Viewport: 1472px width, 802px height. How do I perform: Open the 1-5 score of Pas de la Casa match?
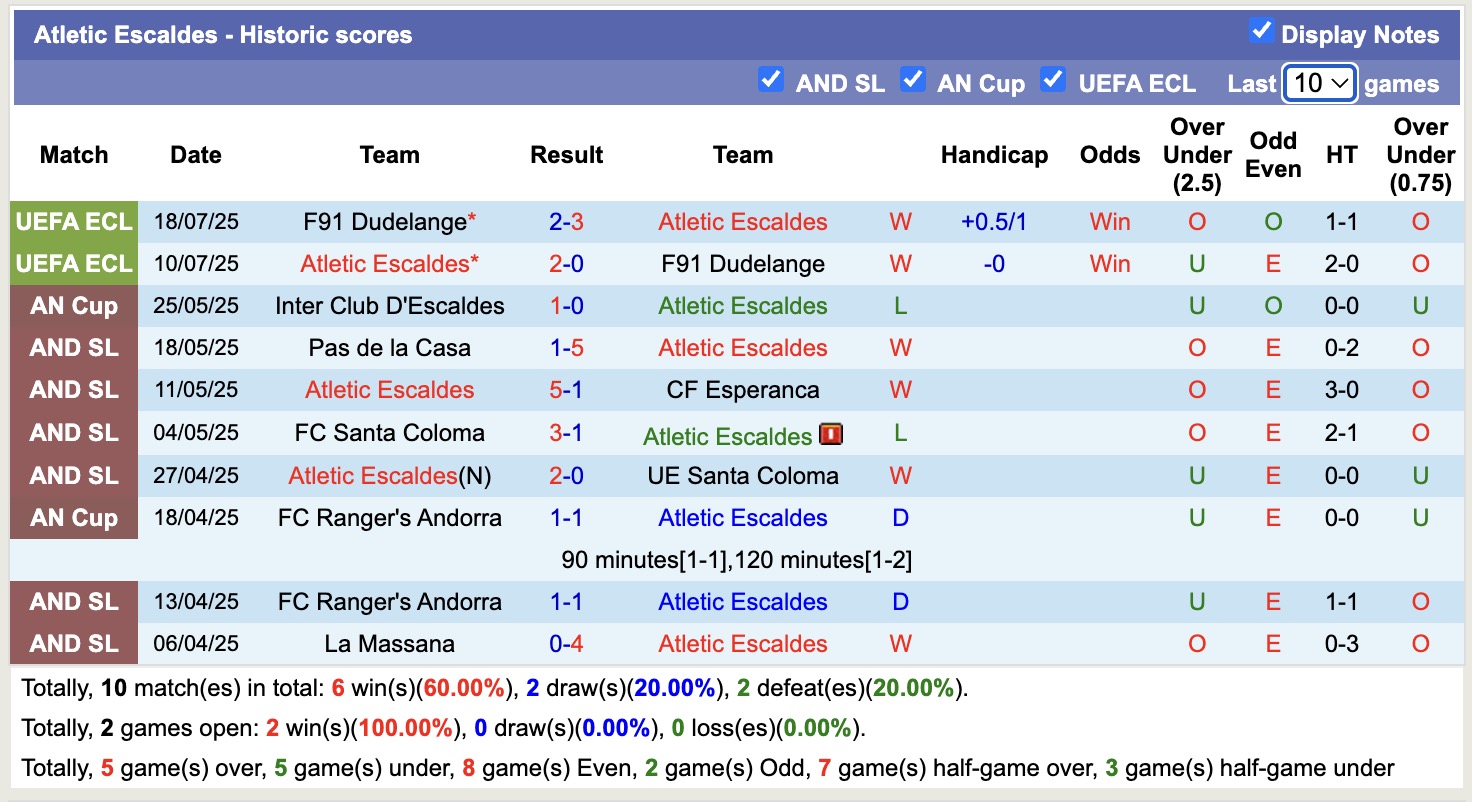click(x=566, y=348)
